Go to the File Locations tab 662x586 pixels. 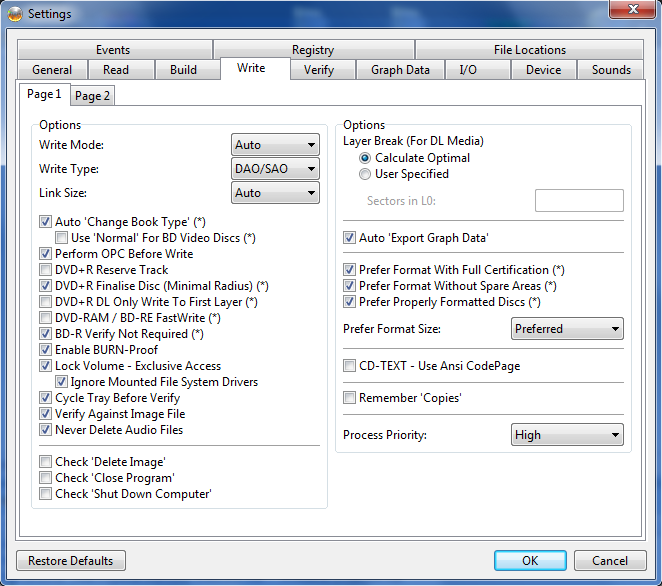pos(529,50)
